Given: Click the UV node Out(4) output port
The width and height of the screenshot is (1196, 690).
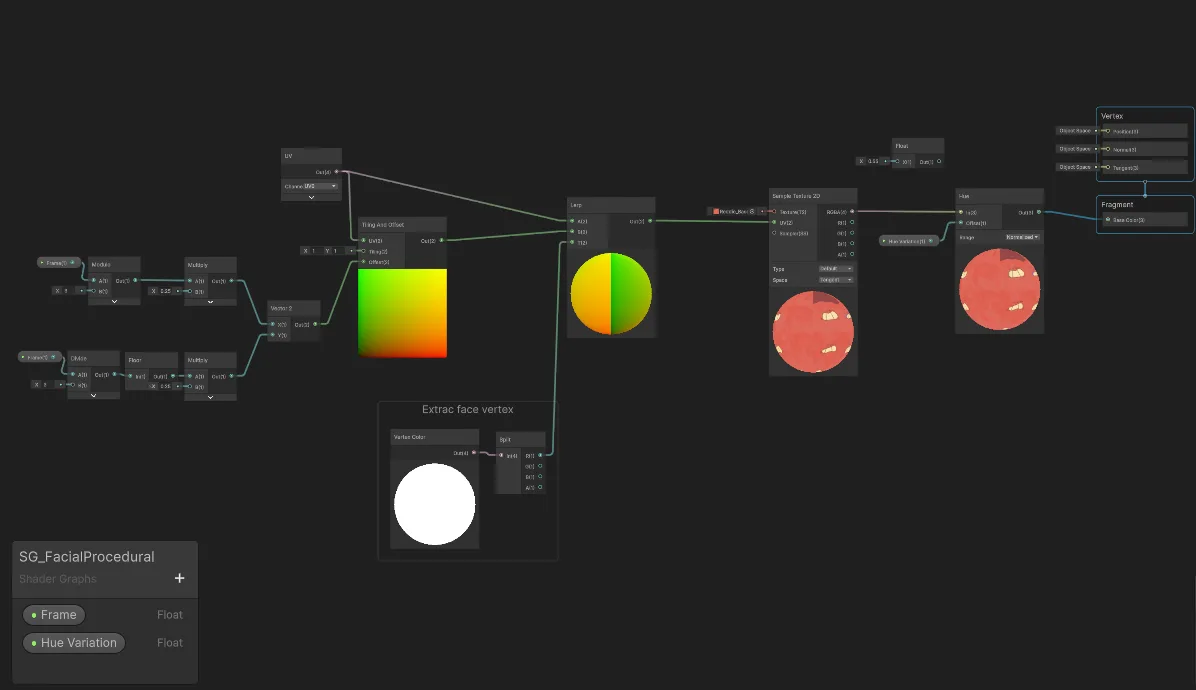Looking at the screenshot, I should click(336, 172).
